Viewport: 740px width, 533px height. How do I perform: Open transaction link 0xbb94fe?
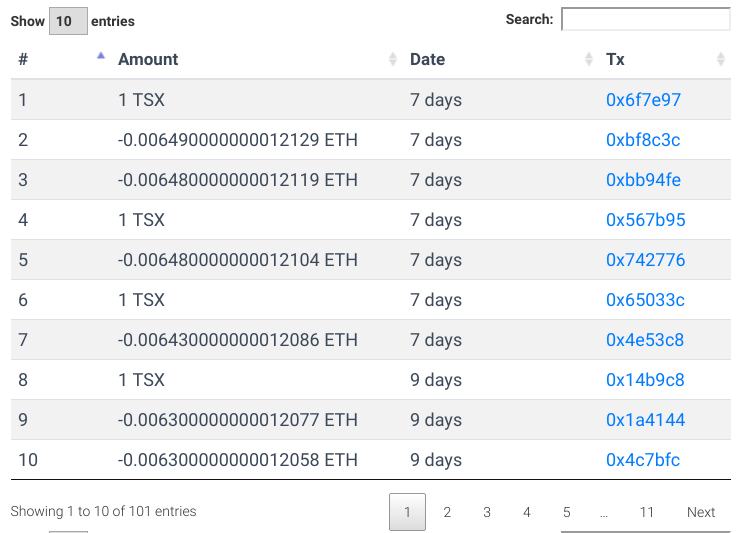[643, 180]
